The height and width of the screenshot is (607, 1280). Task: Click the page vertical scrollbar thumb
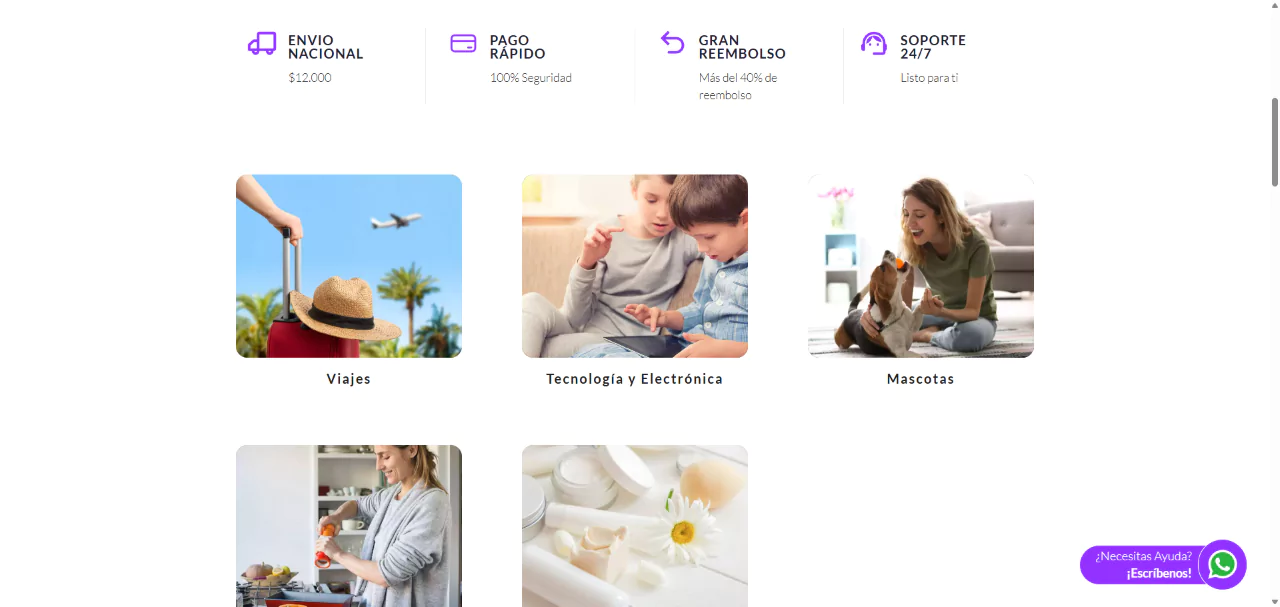point(1274,142)
